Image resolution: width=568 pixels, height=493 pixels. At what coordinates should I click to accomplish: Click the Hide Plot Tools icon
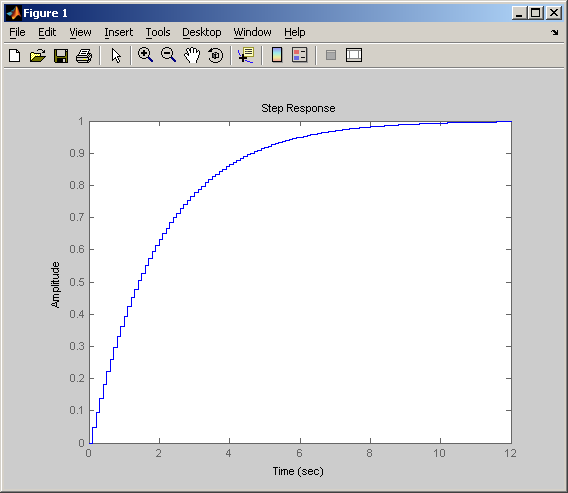[331, 55]
